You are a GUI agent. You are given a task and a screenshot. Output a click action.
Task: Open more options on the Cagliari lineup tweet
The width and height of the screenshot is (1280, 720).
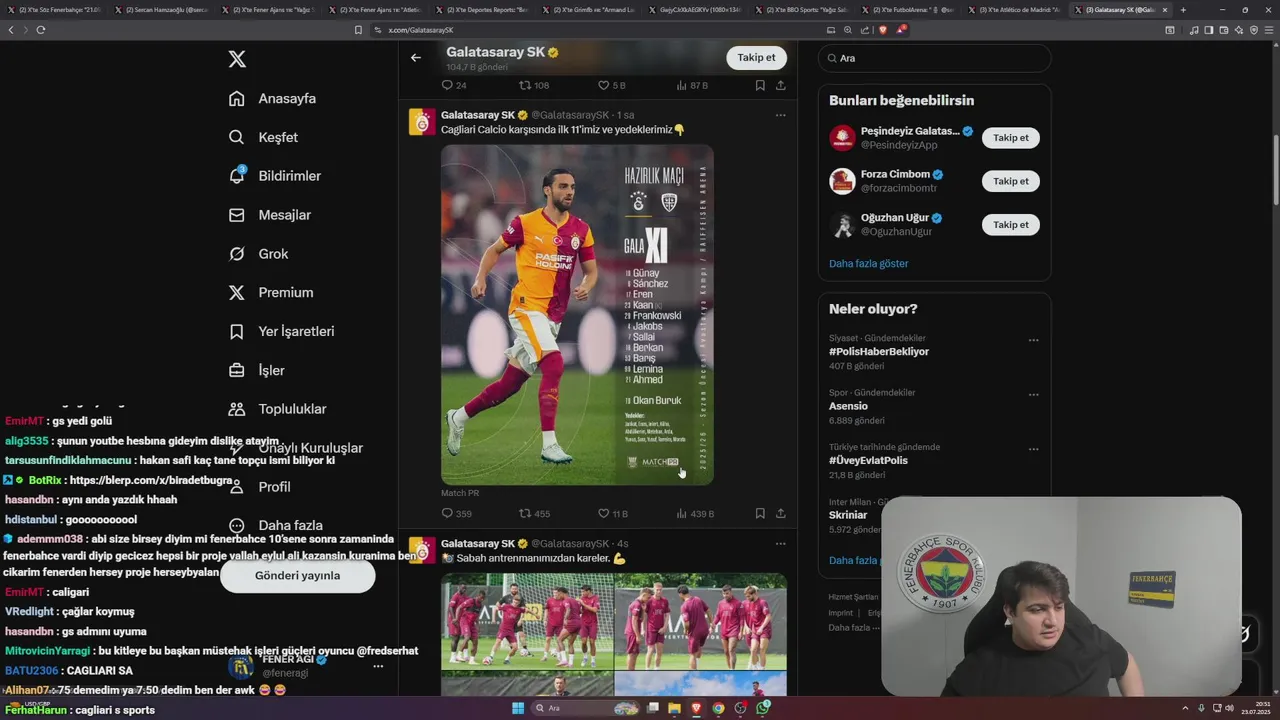pyautogui.click(x=780, y=115)
